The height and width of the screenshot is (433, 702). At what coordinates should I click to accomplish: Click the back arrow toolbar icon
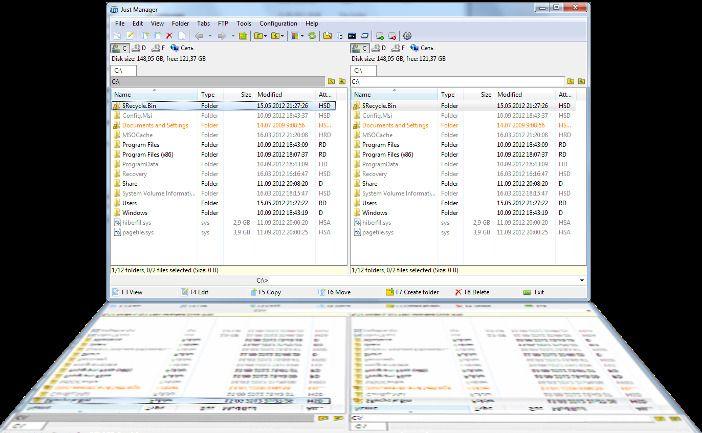pos(199,36)
